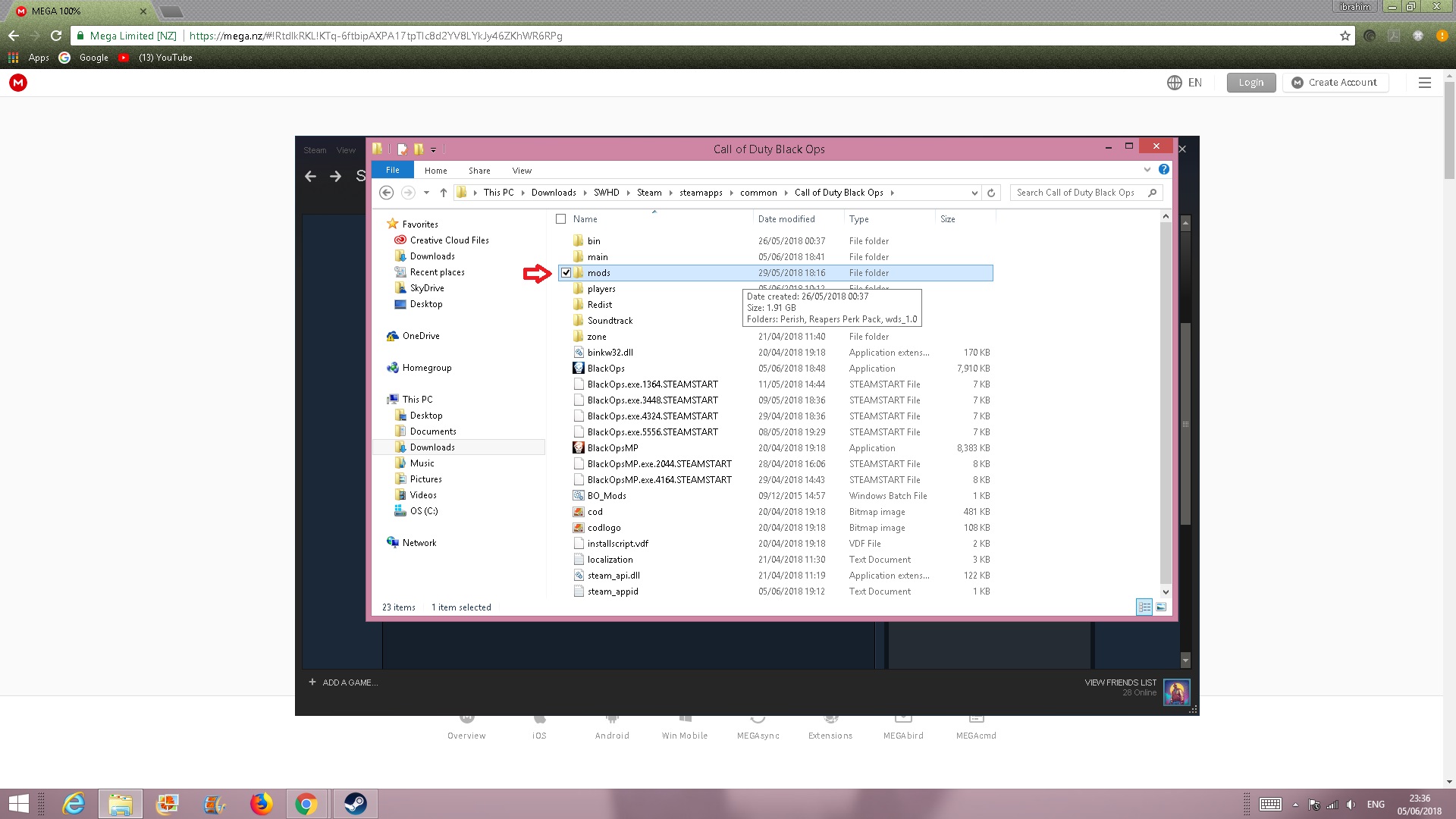Open the language globe selector
The height and width of the screenshot is (819, 1456).
[x=1174, y=83]
